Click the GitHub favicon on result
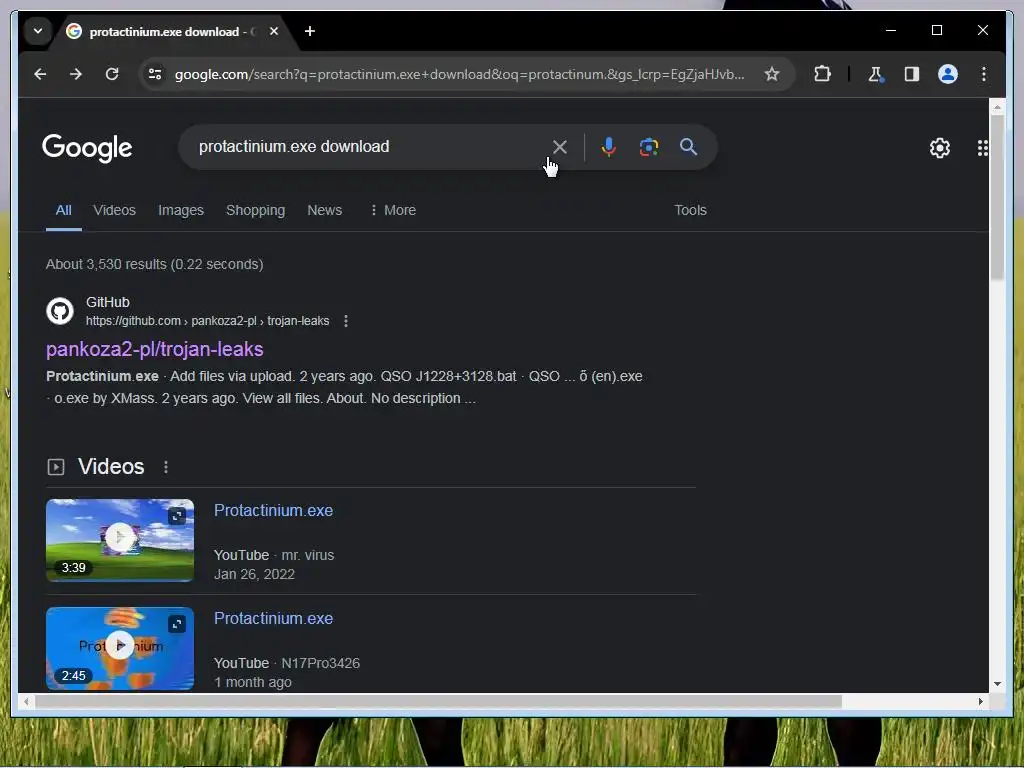 (x=60, y=311)
